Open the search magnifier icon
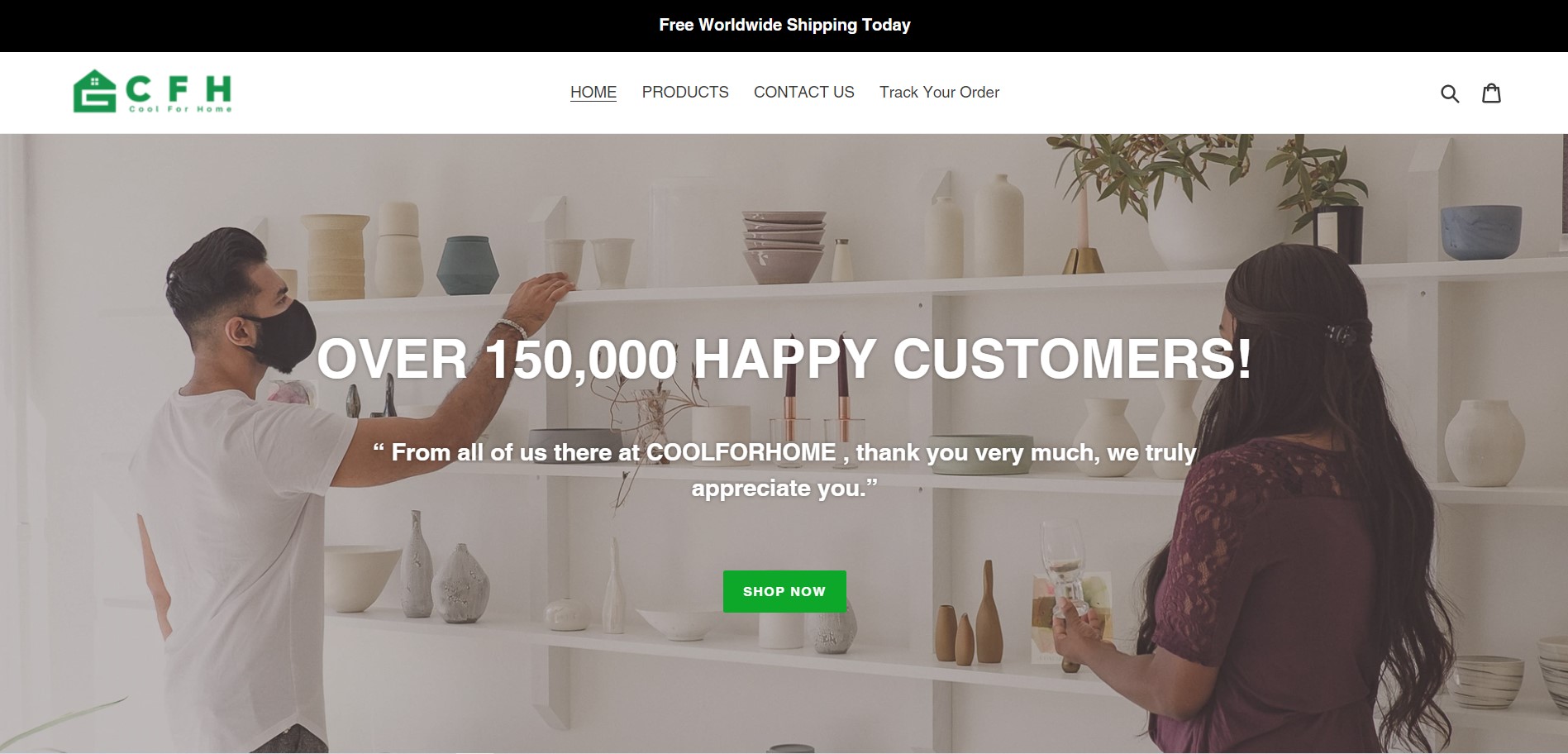This screenshot has width=1568, height=754. pyautogui.click(x=1450, y=93)
